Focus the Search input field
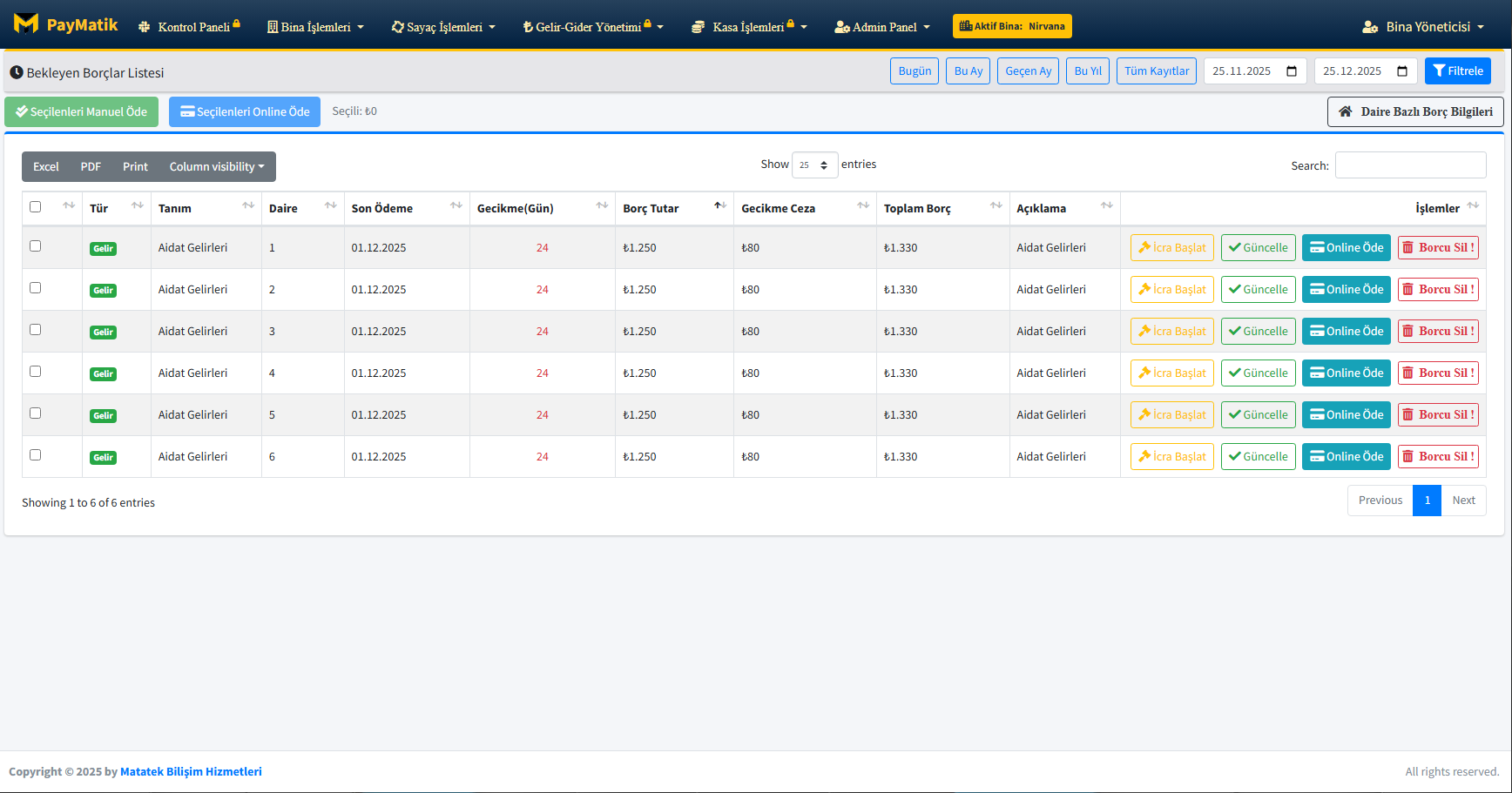 click(x=1410, y=165)
